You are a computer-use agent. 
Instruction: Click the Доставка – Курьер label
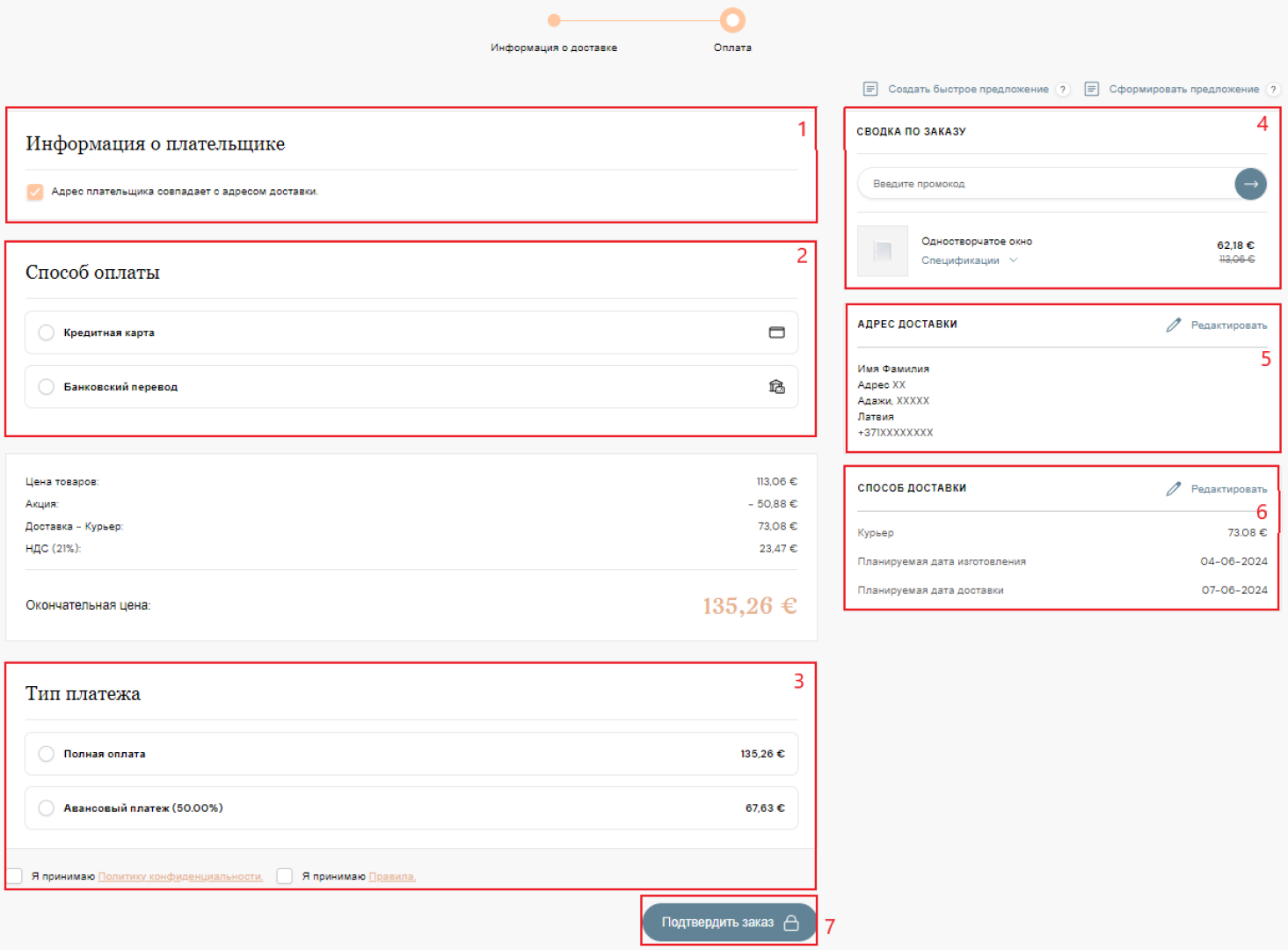pyautogui.click(x=74, y=526)
